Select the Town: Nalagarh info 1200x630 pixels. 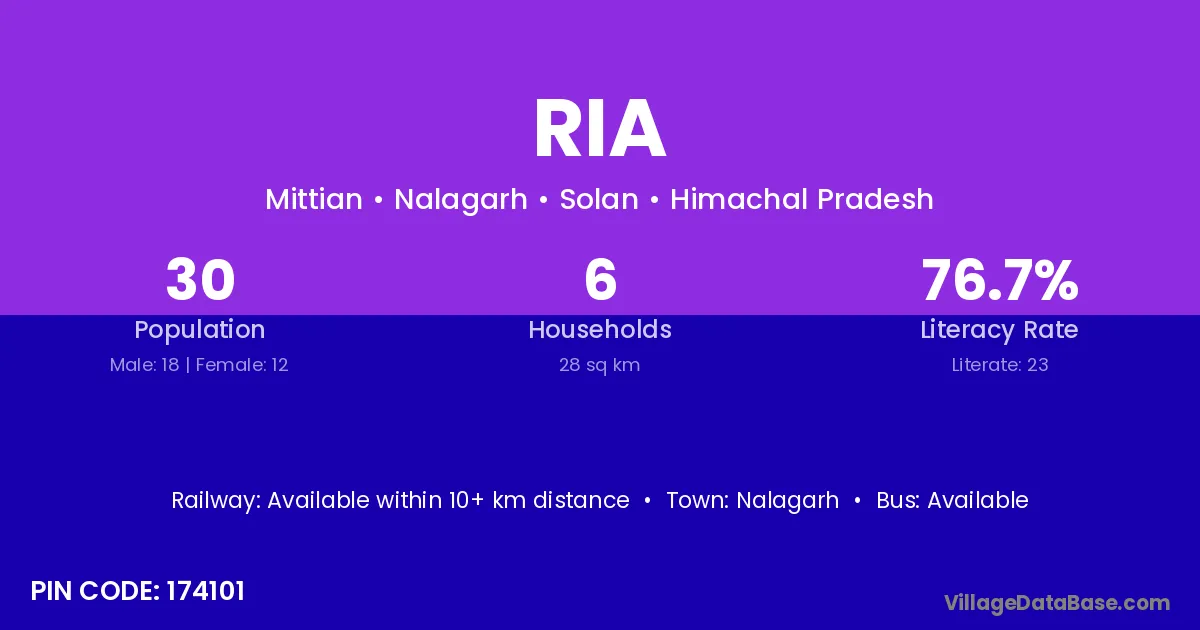(752, 500)
